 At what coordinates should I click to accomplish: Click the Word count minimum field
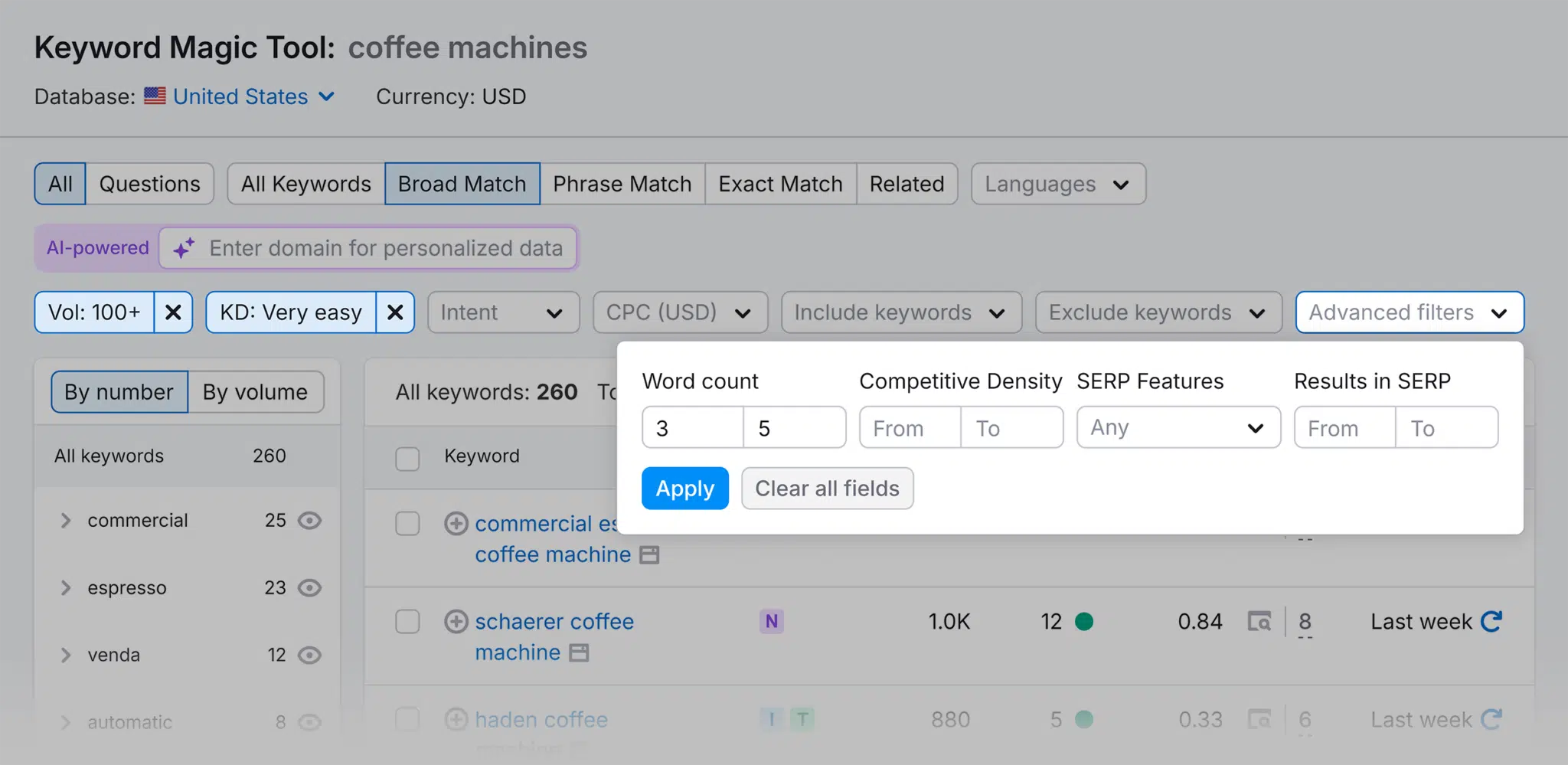tap(693, 427)
